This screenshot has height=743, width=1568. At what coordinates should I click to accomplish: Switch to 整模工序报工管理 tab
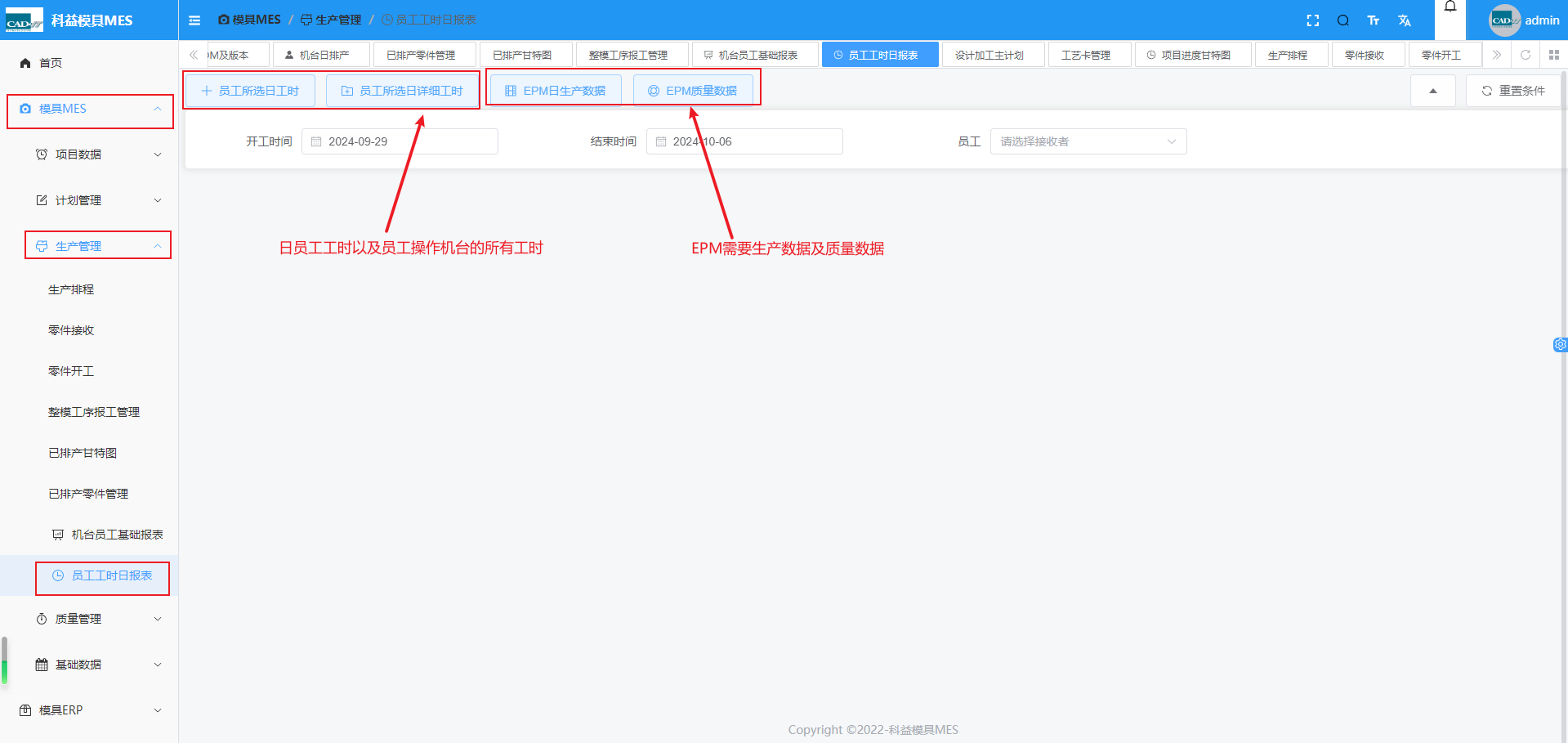click(x=632, y=55)
